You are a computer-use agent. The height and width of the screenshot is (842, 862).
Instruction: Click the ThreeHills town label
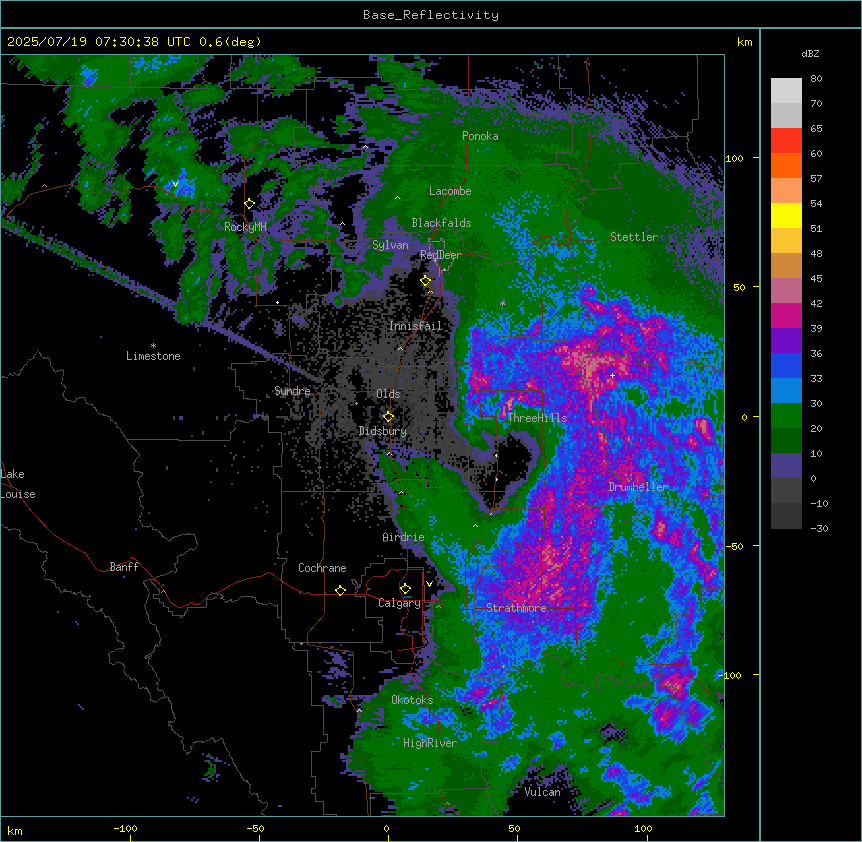point(537,418)
